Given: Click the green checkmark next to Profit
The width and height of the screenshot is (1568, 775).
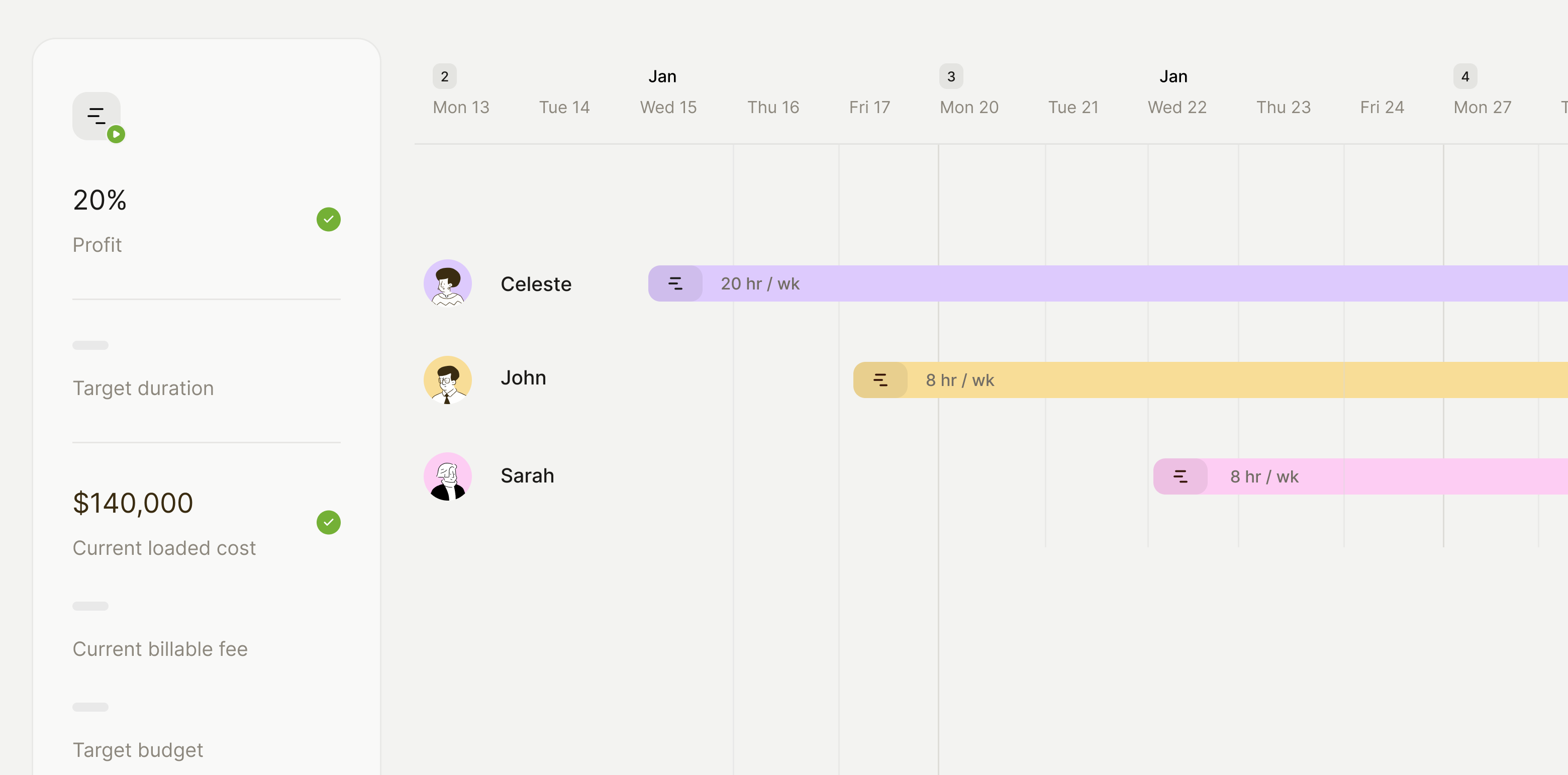Looking at the screenshot, I should tap(328, 219).
